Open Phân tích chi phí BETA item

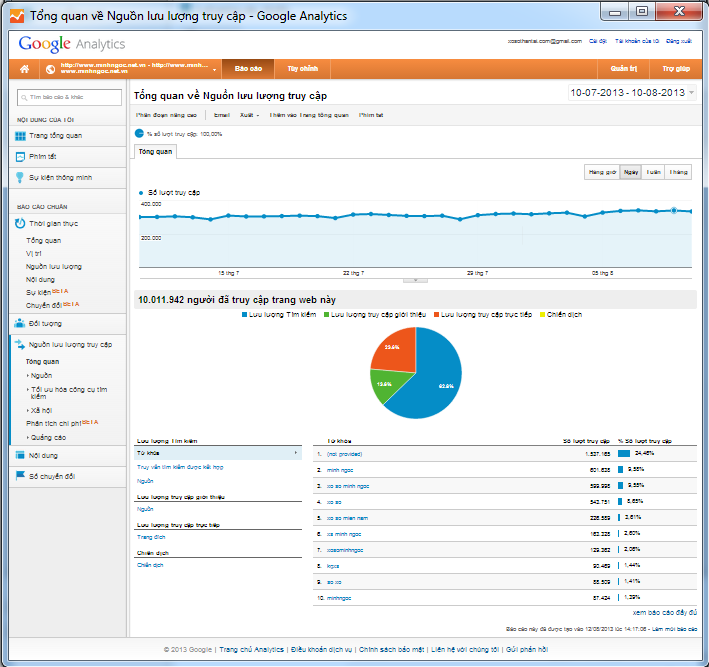click(62, 423)
